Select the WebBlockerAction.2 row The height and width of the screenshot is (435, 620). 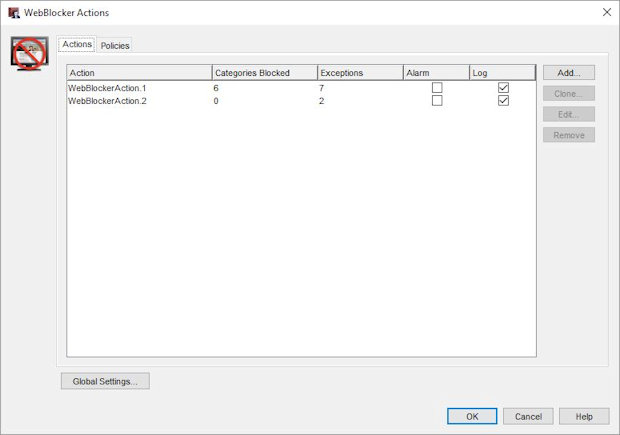click(301, 101)
